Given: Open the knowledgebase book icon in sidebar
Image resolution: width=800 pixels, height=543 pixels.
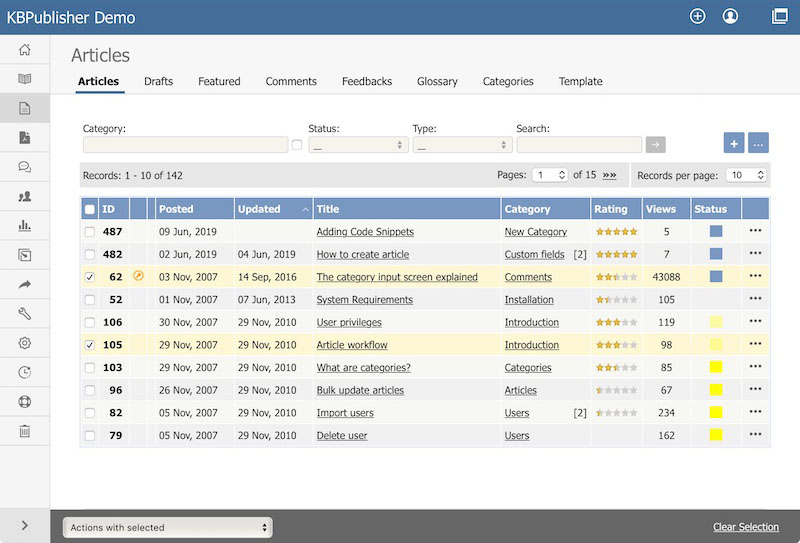Looking at the screenshot, I should (24, 79).
